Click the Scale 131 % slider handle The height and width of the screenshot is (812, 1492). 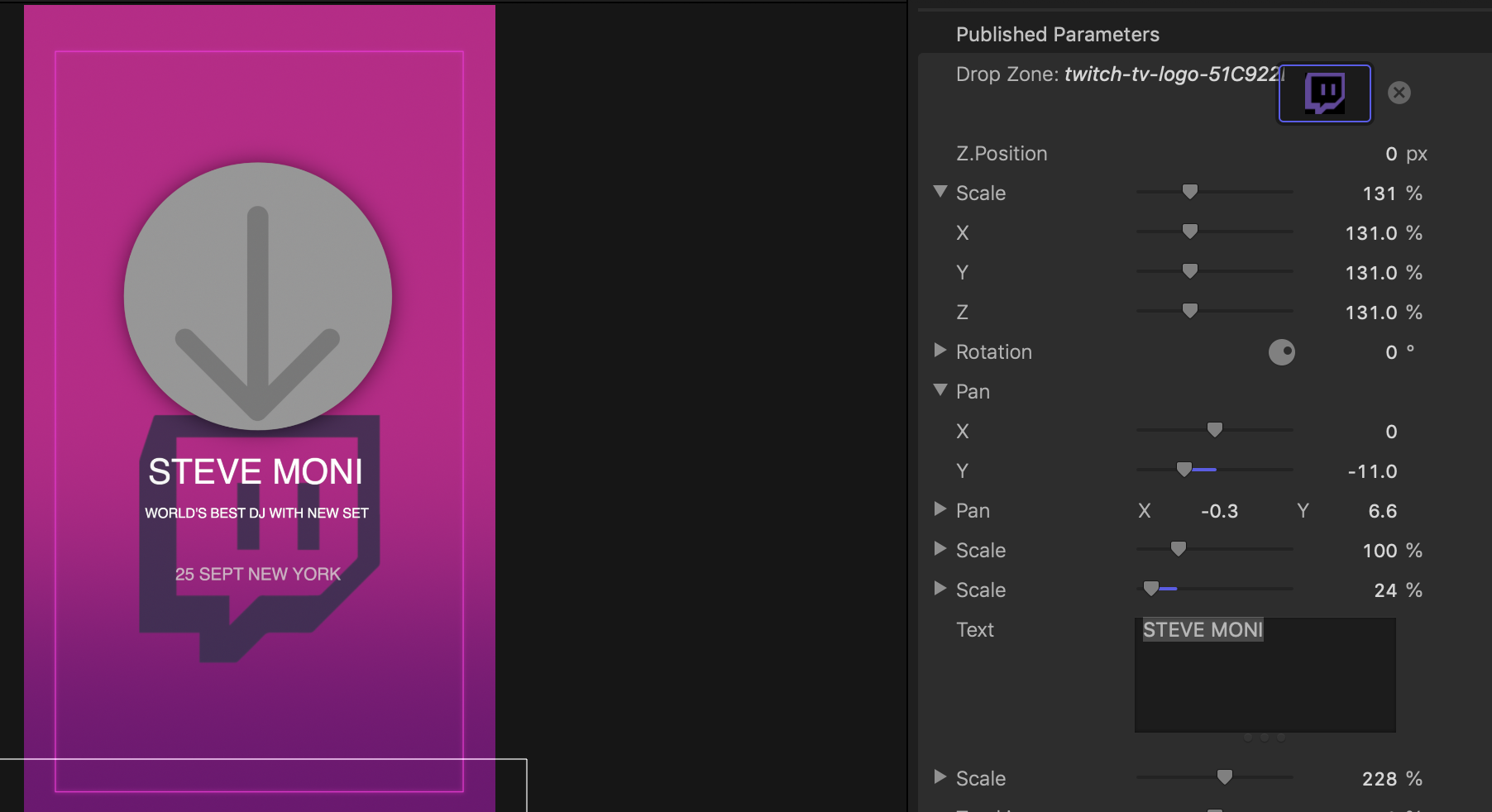tap(1190, 192)
